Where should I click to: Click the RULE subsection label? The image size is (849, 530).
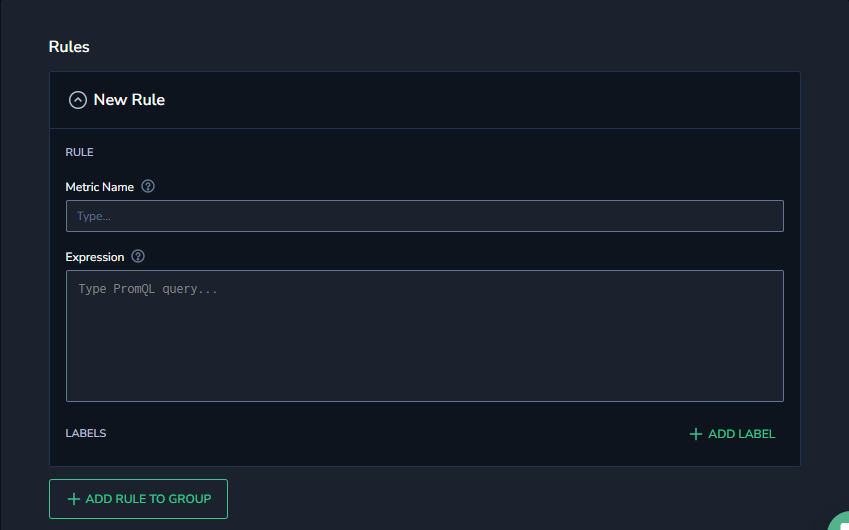[79, 152]
